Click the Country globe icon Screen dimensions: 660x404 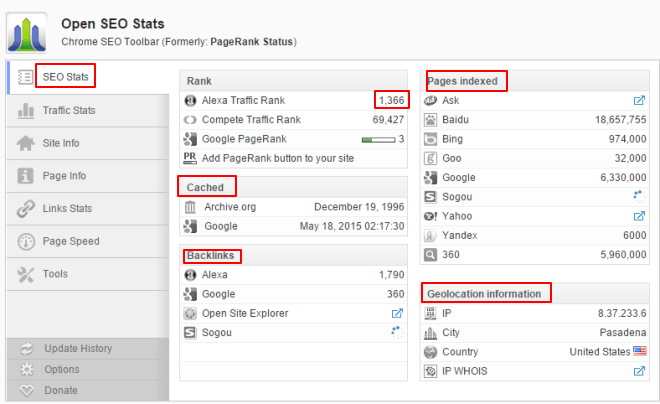[x=430, y=352]
